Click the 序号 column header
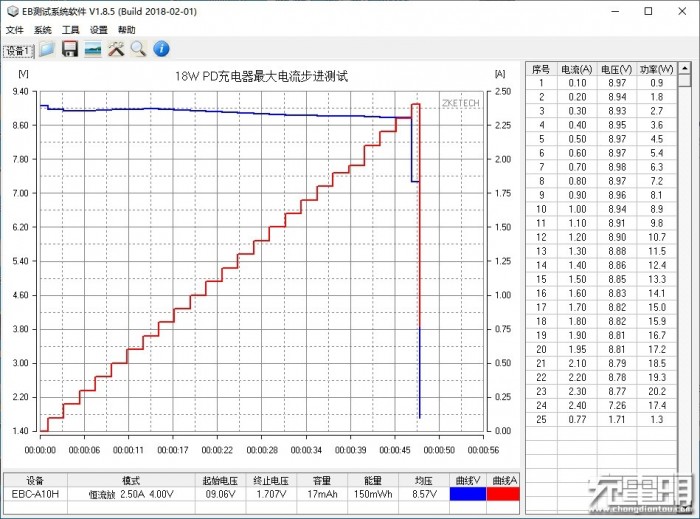The height and width of the screenshot is (519, 700). 541,69
